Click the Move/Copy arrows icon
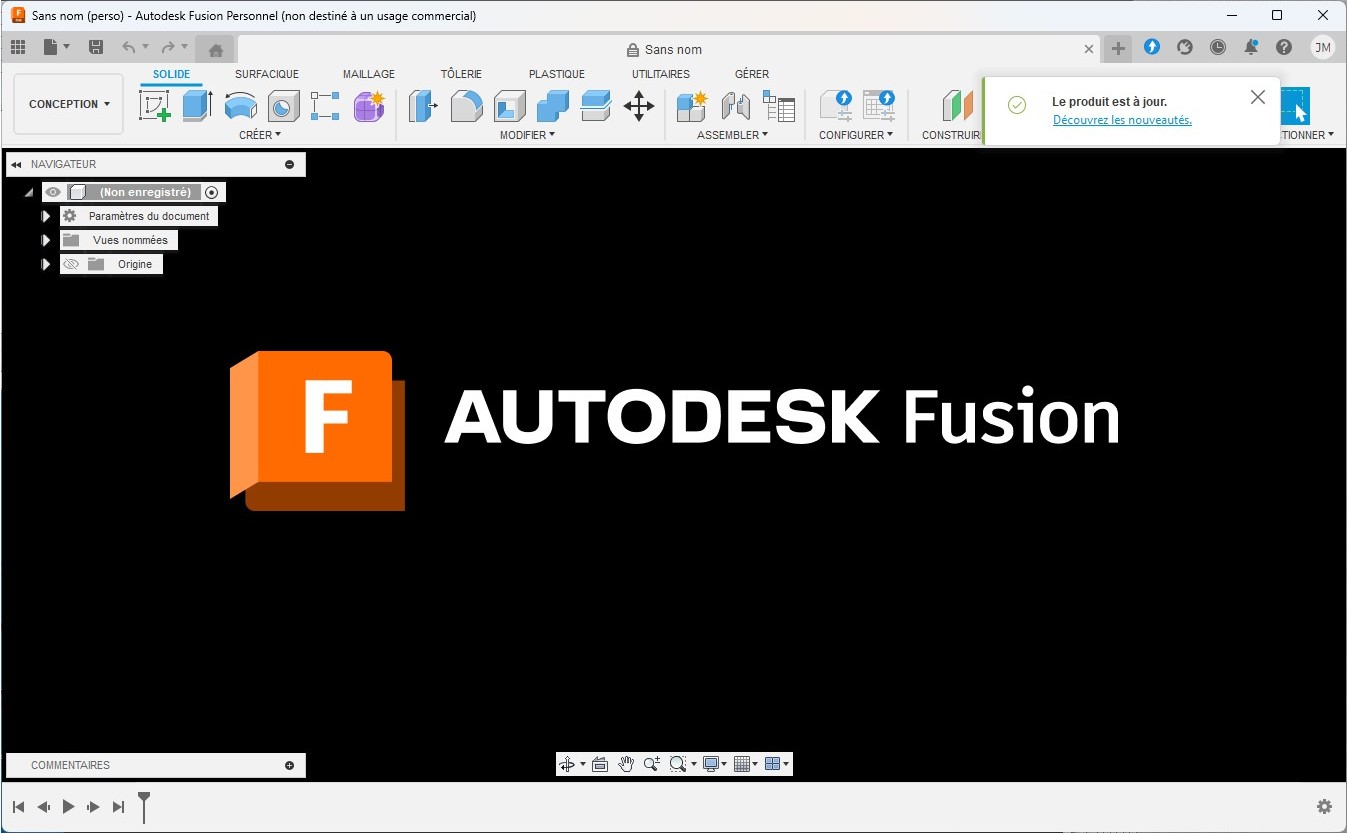The image size is (1347, 833). [x=638, y=105]
